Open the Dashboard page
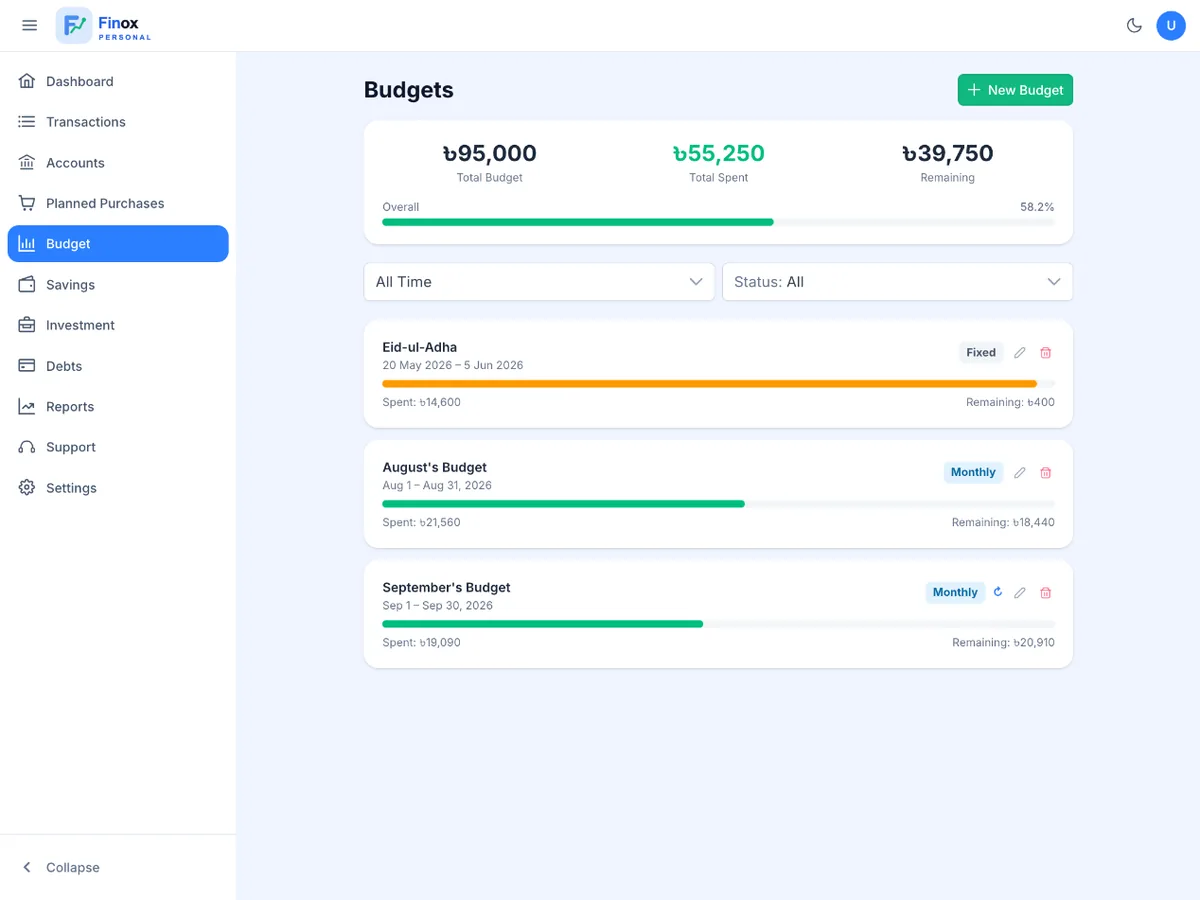This screenshot has height=900, width=1200. (x=118, y=81)
